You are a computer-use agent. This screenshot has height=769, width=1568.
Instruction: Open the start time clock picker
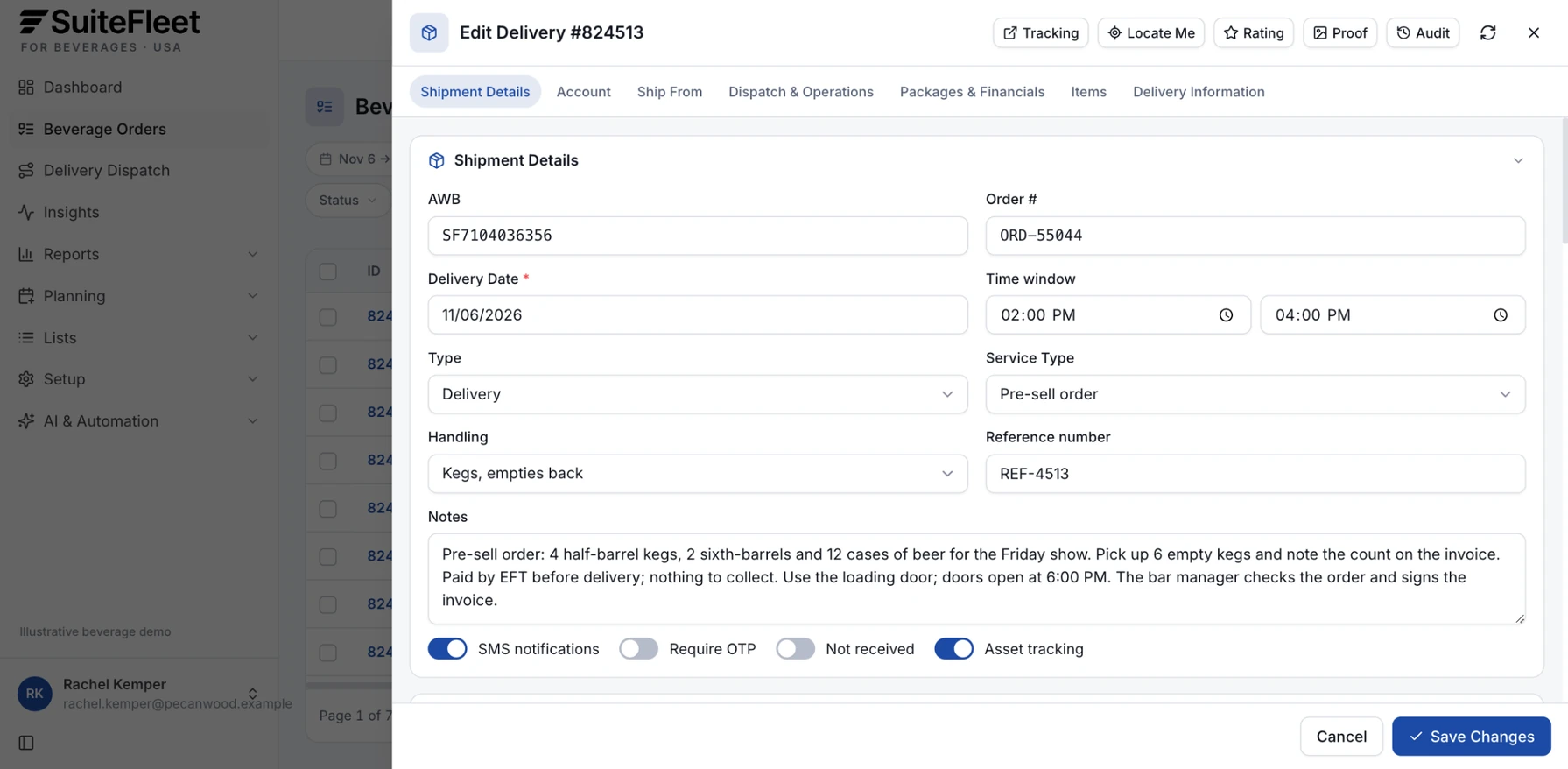click(1226, 315)
